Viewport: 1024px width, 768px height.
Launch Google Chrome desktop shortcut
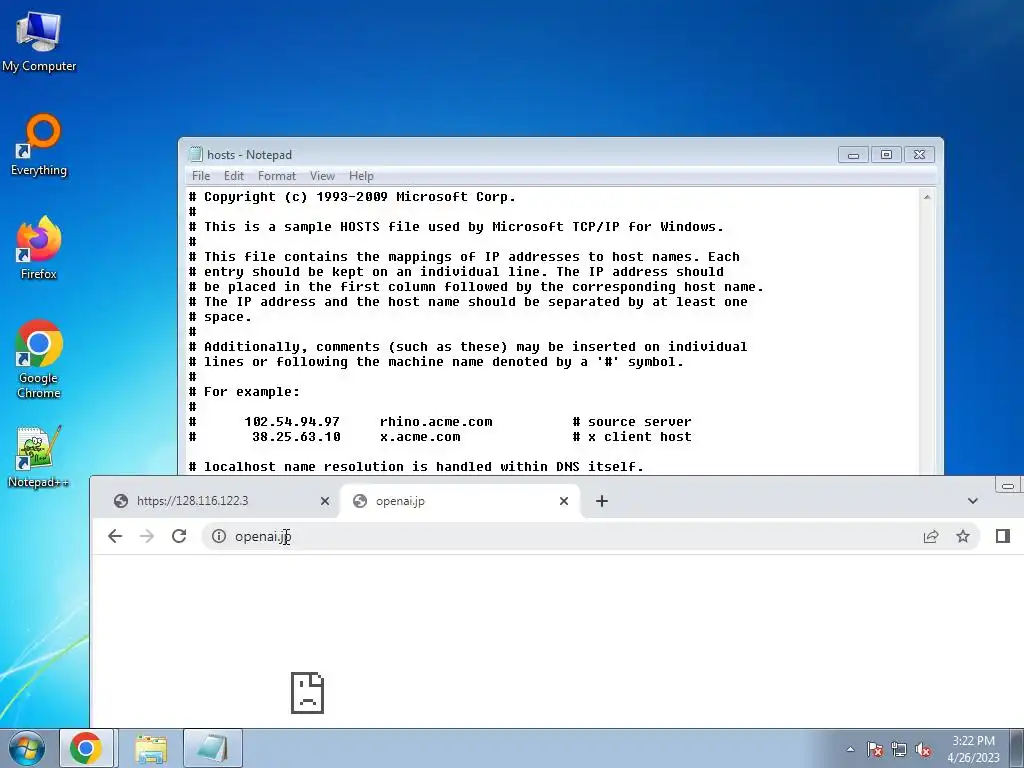pos(39,359)
